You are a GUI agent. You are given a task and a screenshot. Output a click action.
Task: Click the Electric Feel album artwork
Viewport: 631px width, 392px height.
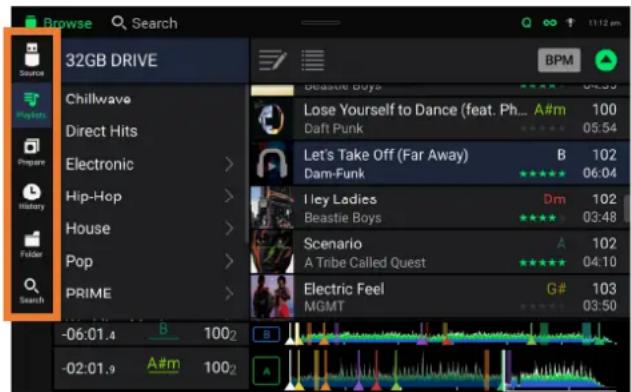click(272, 296)
